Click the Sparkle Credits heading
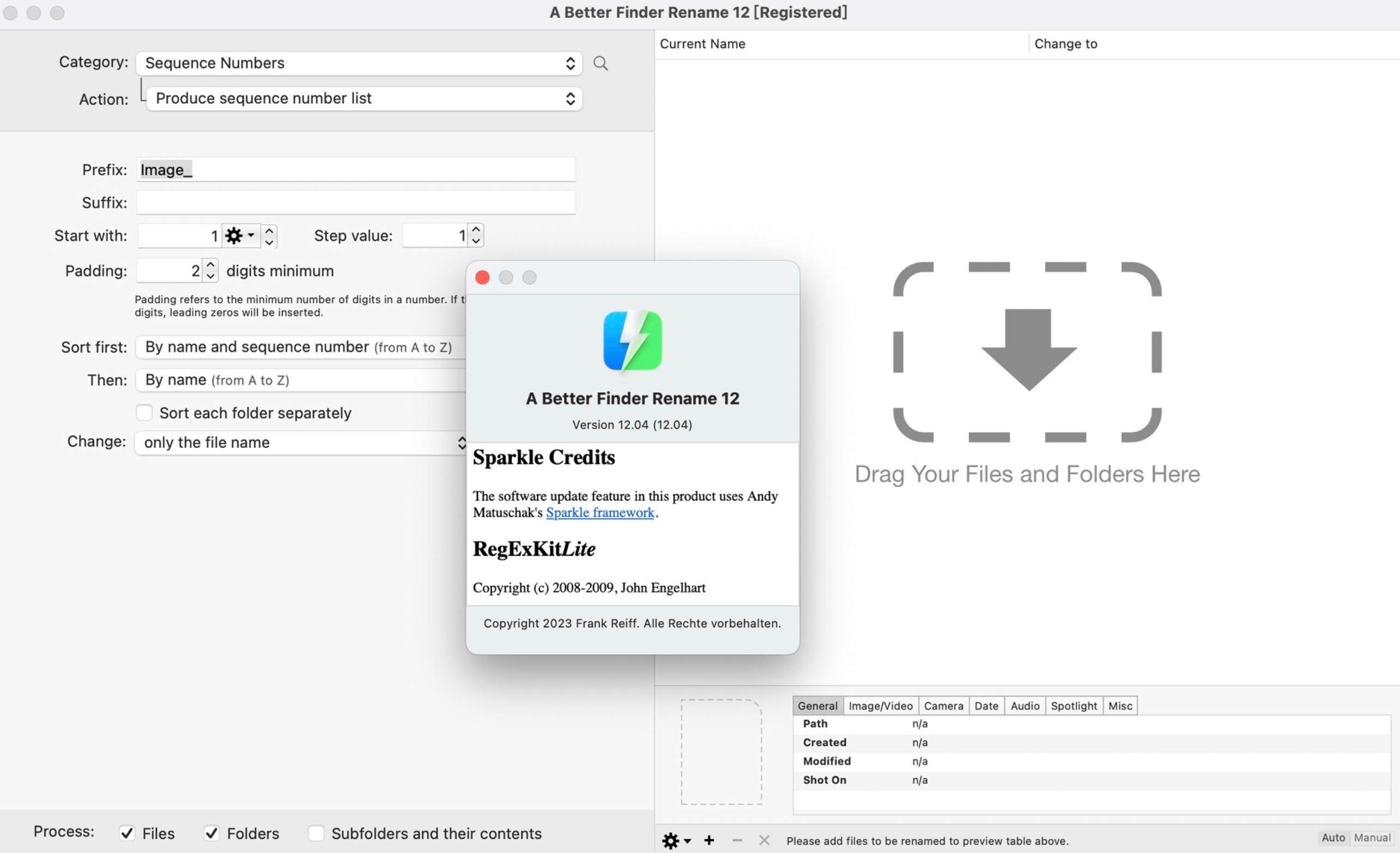Screen dimensions: 1400x853 coord(544,457)
